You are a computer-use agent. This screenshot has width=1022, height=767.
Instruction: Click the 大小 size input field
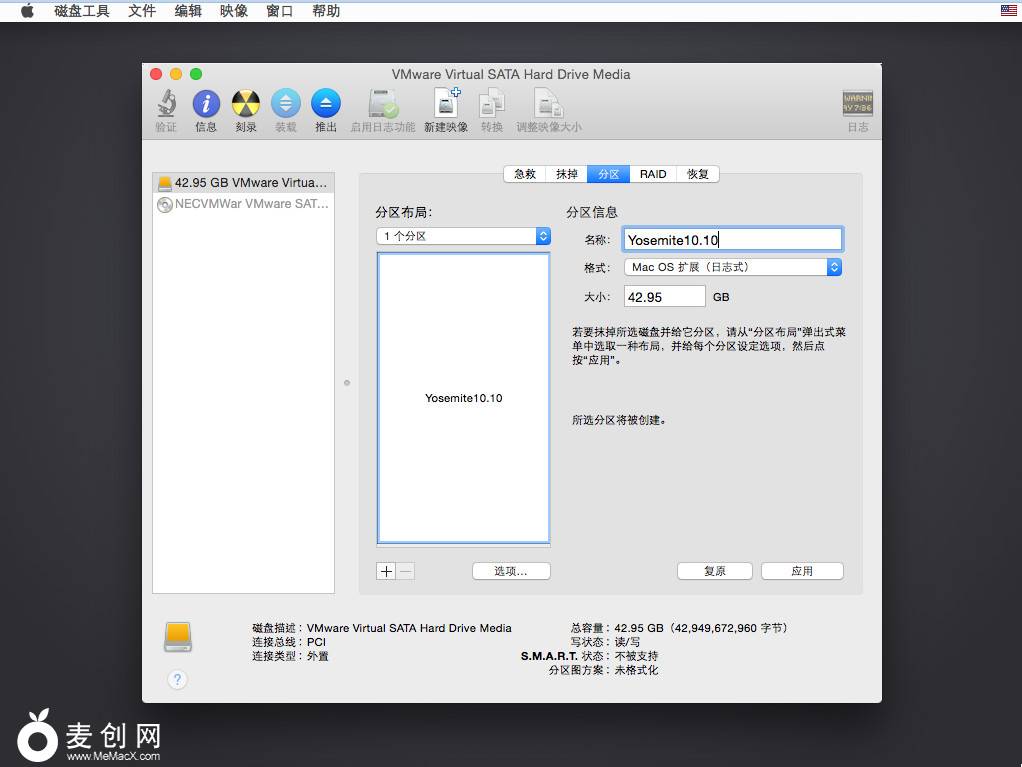pyautogui.click(x=664, y=297)
